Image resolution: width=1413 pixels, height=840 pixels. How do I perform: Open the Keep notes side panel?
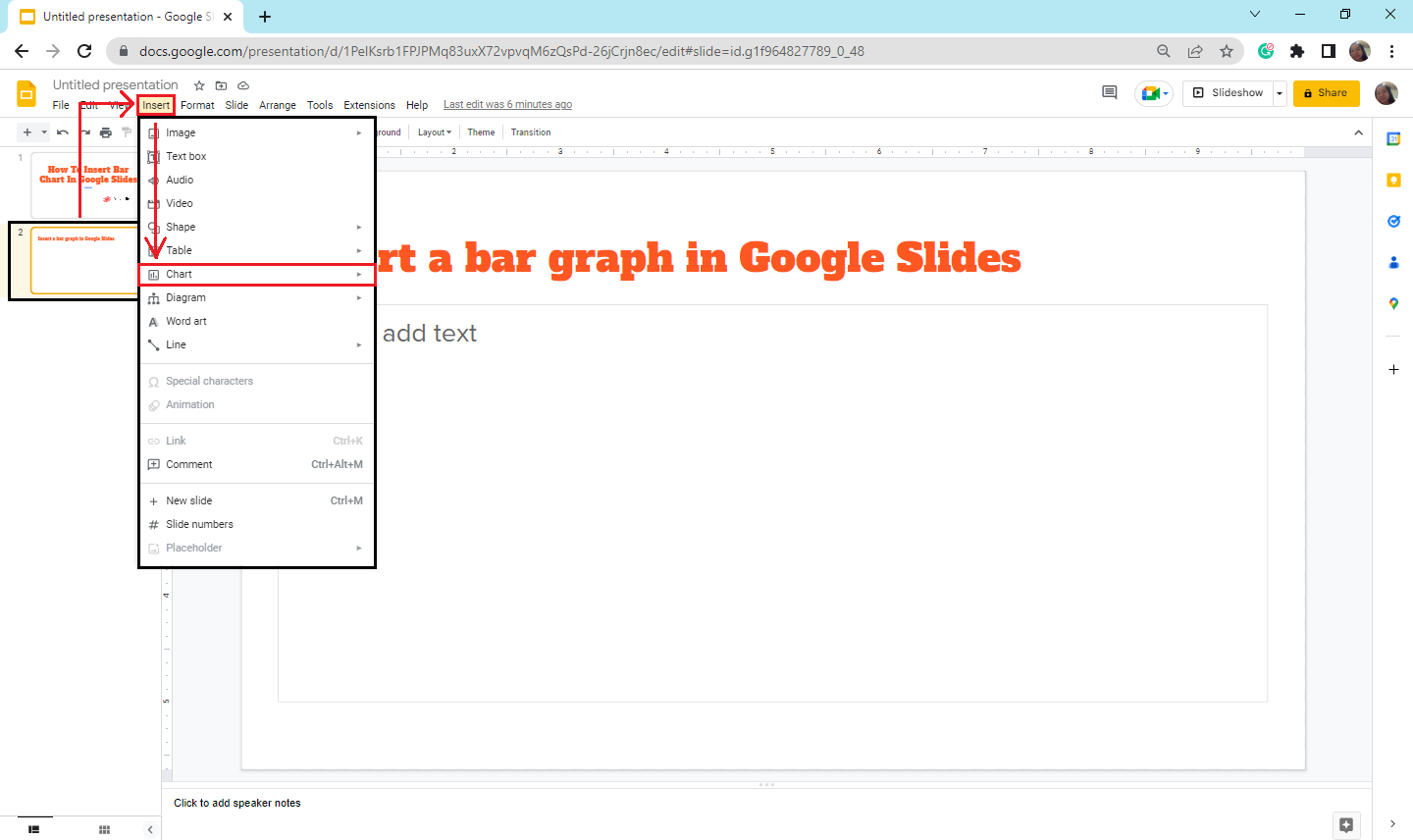(1393, 181)
